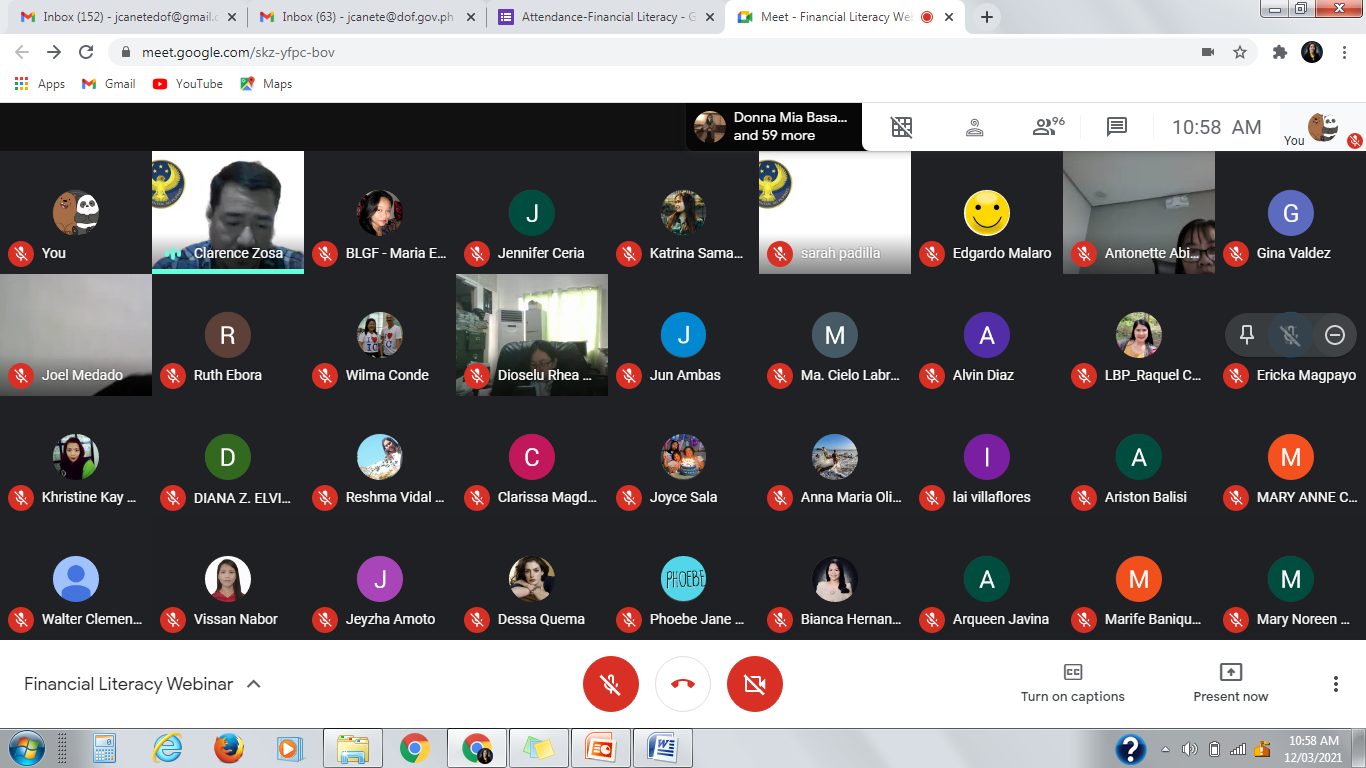This screenshot has width=1366, height=768.
Task: Click the muted mic icon beside Wilma Conde
Action: [x=325, y=376]
